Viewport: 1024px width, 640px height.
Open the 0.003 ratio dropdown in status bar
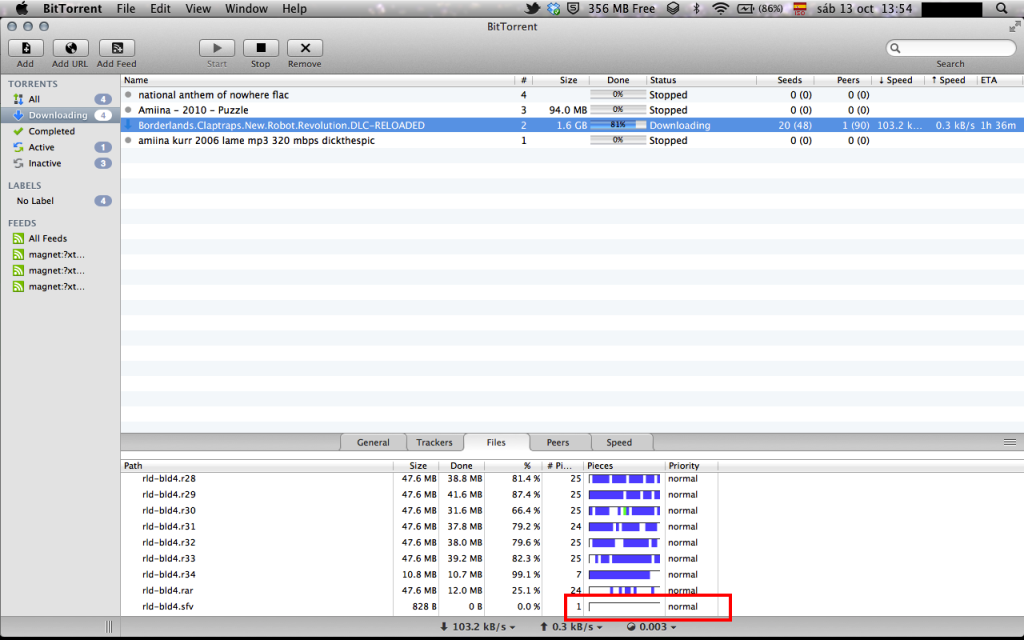click(651, 627)
